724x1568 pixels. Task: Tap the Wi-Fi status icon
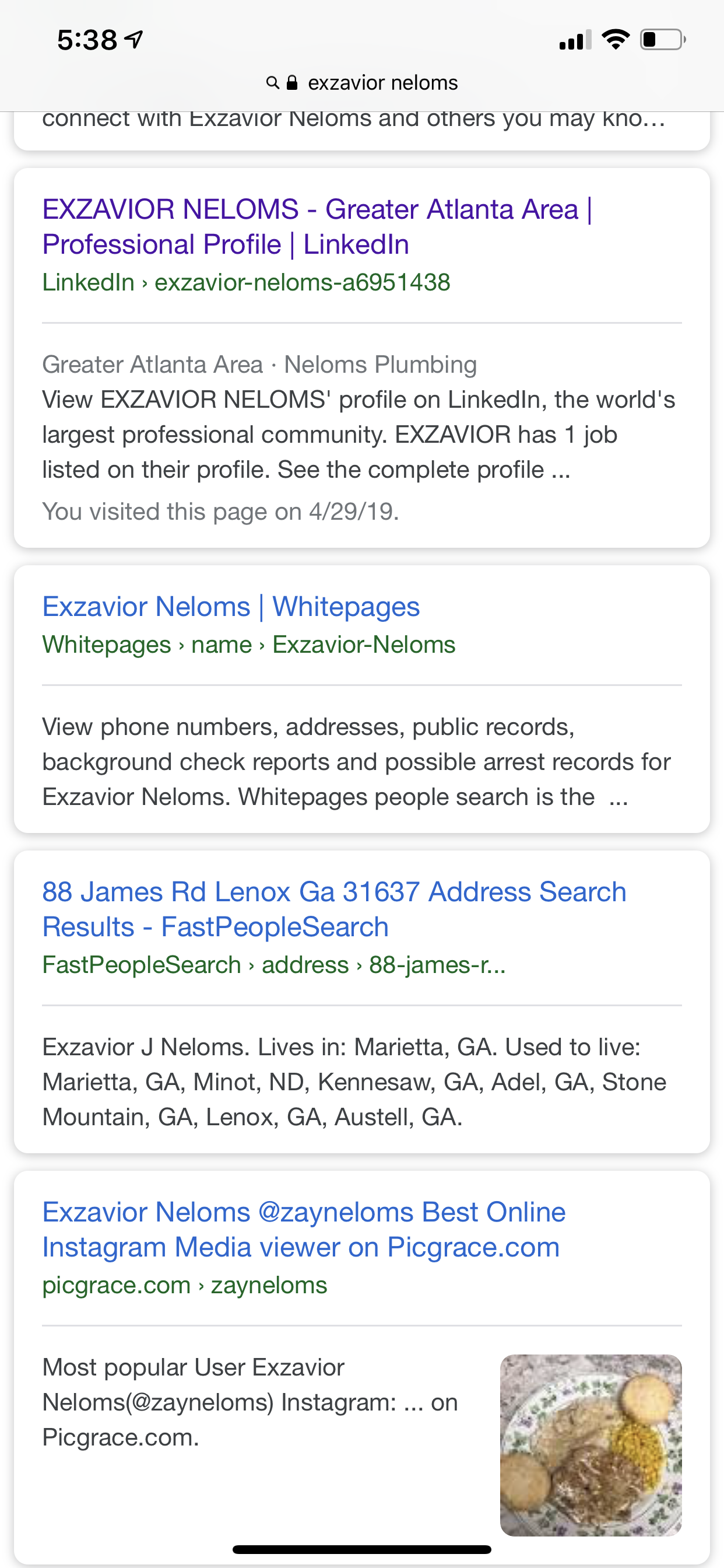point(615,40)
